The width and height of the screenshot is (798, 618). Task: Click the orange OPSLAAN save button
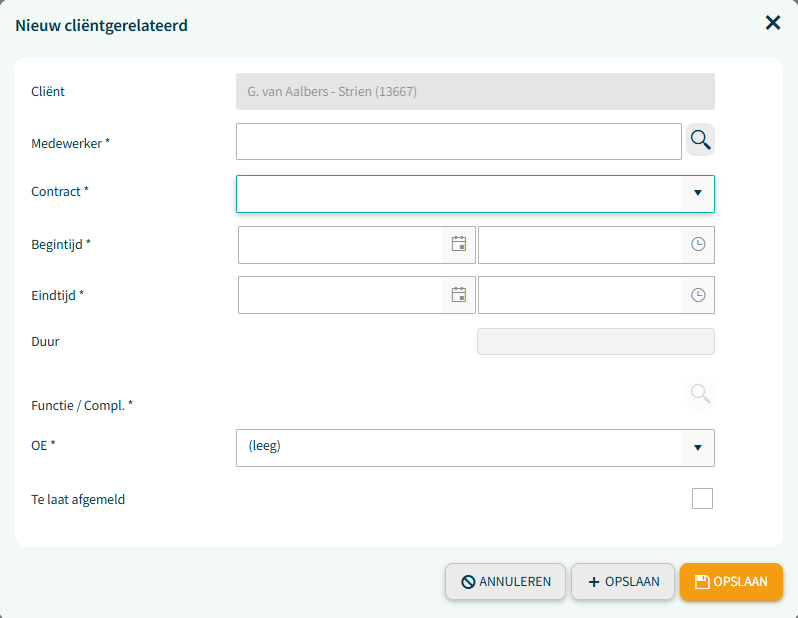[731, 581]
